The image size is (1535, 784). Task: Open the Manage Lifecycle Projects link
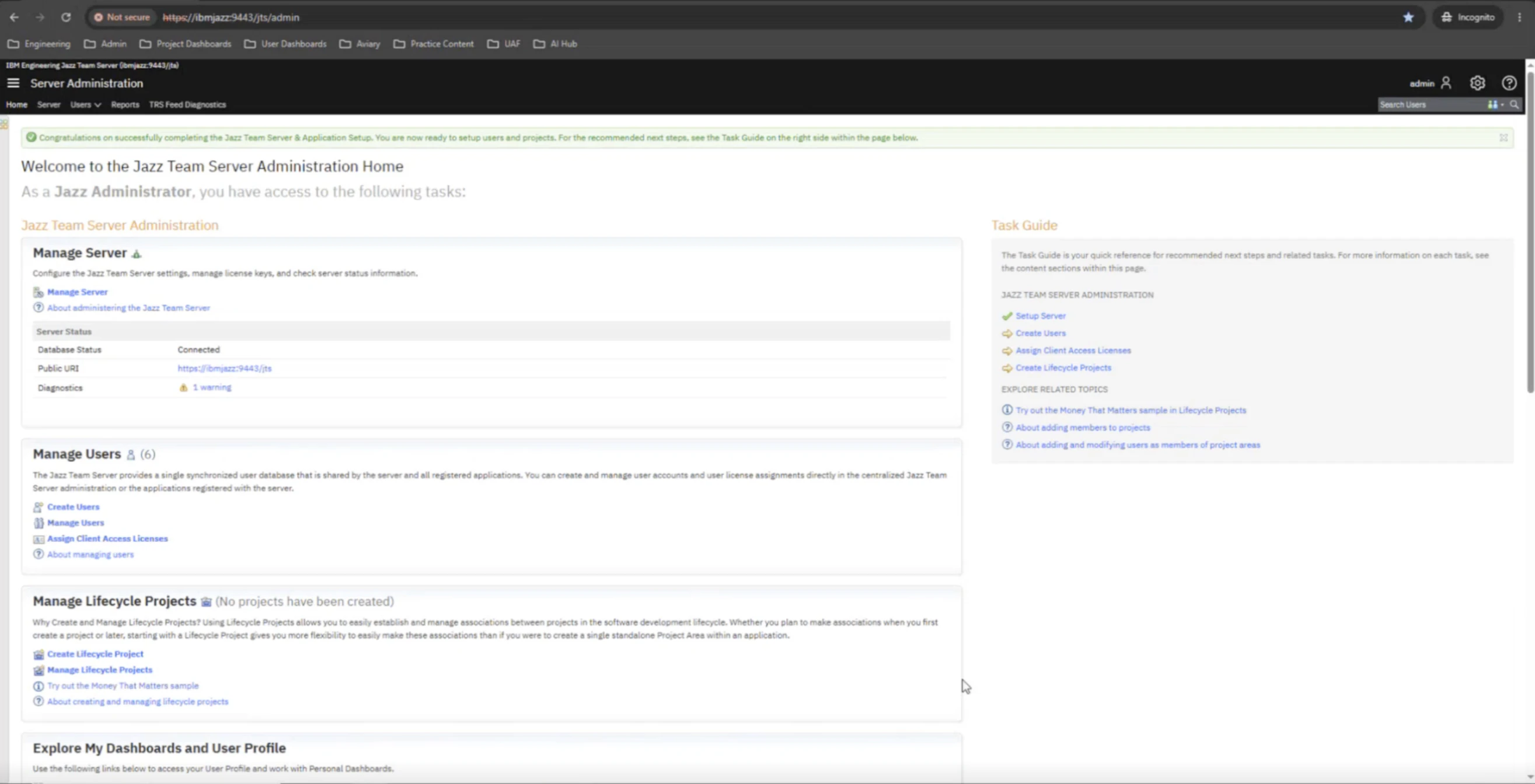click(100, 670)
